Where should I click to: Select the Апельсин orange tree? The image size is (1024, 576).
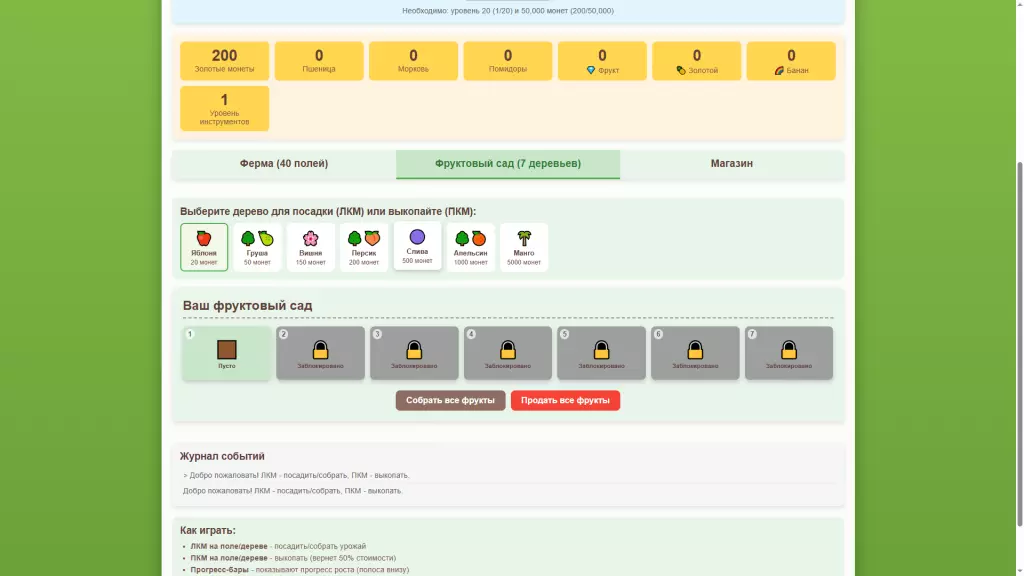[x=470, y=247]
